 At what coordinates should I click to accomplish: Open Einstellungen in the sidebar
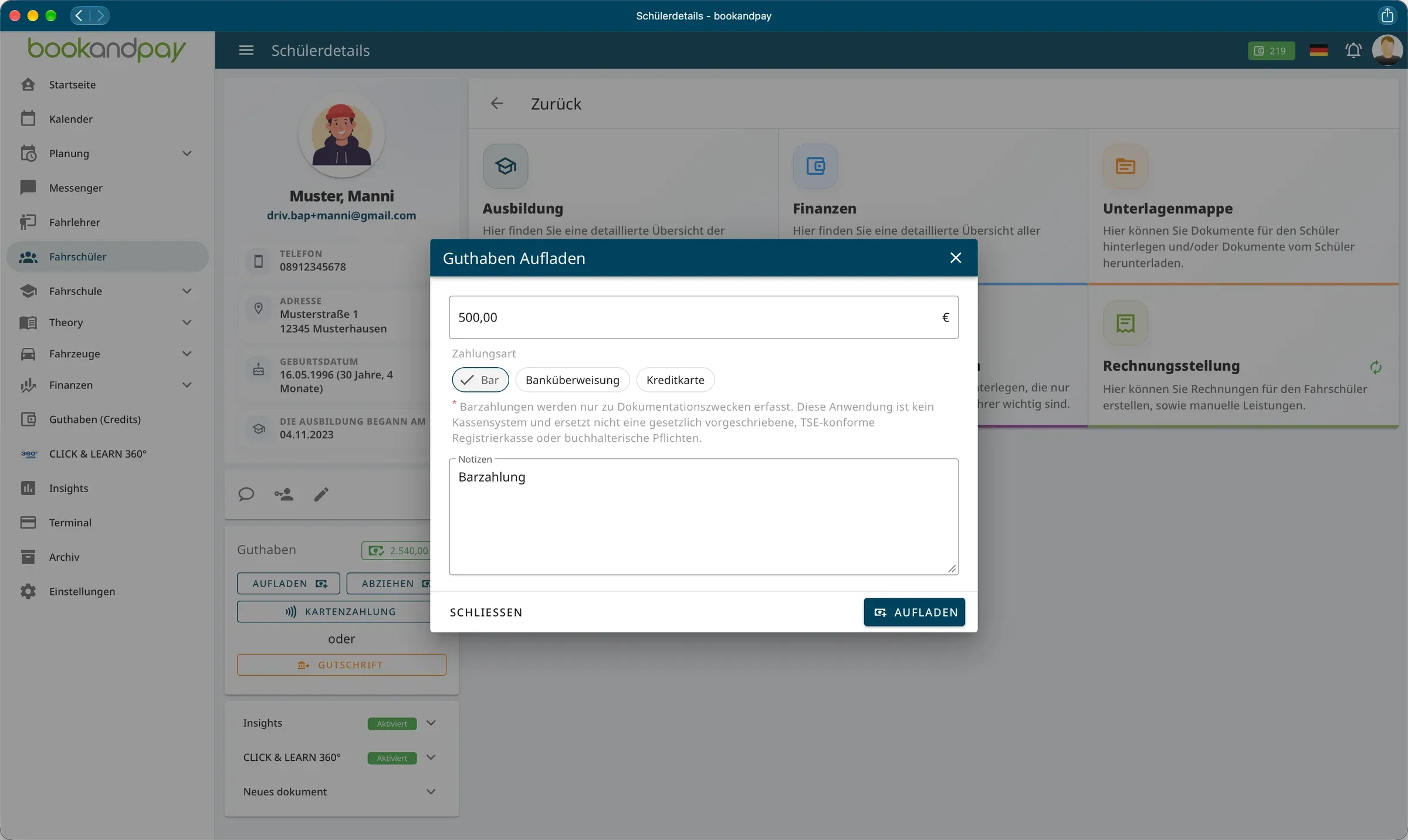tap(107, 591)
